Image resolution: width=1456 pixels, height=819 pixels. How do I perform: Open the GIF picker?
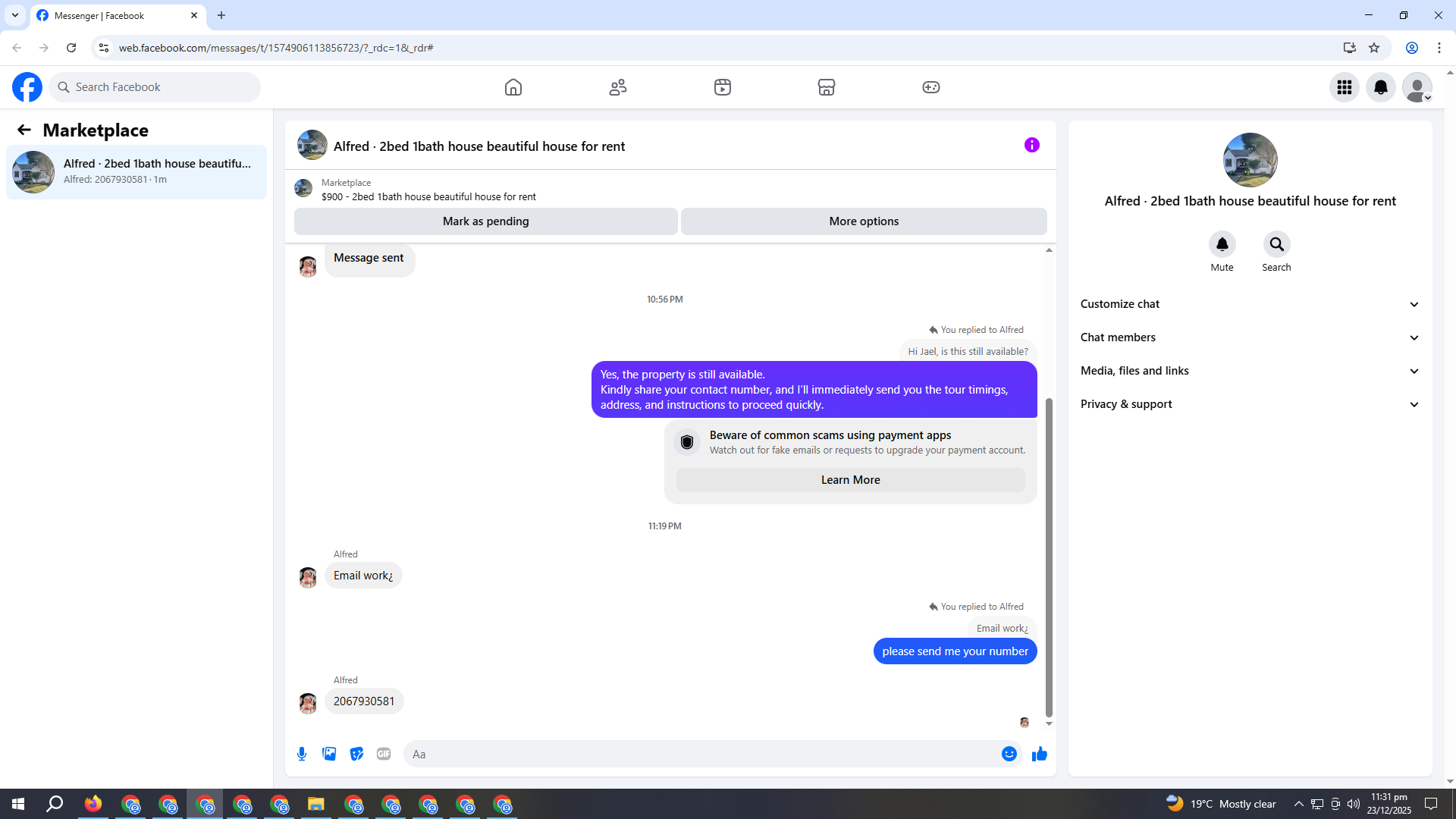384,754
